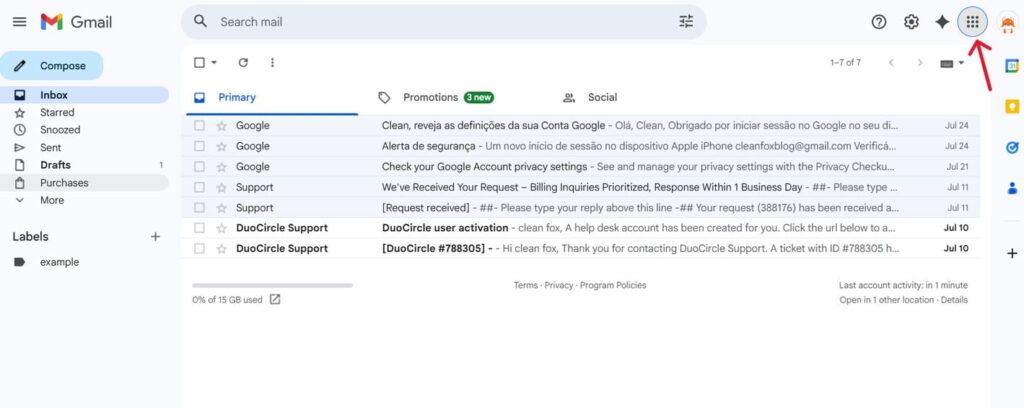Viewport: 1024px width, 408px height.
Task: Open account activity Details link
Action: pyautogui.click(x=954, y=300)
